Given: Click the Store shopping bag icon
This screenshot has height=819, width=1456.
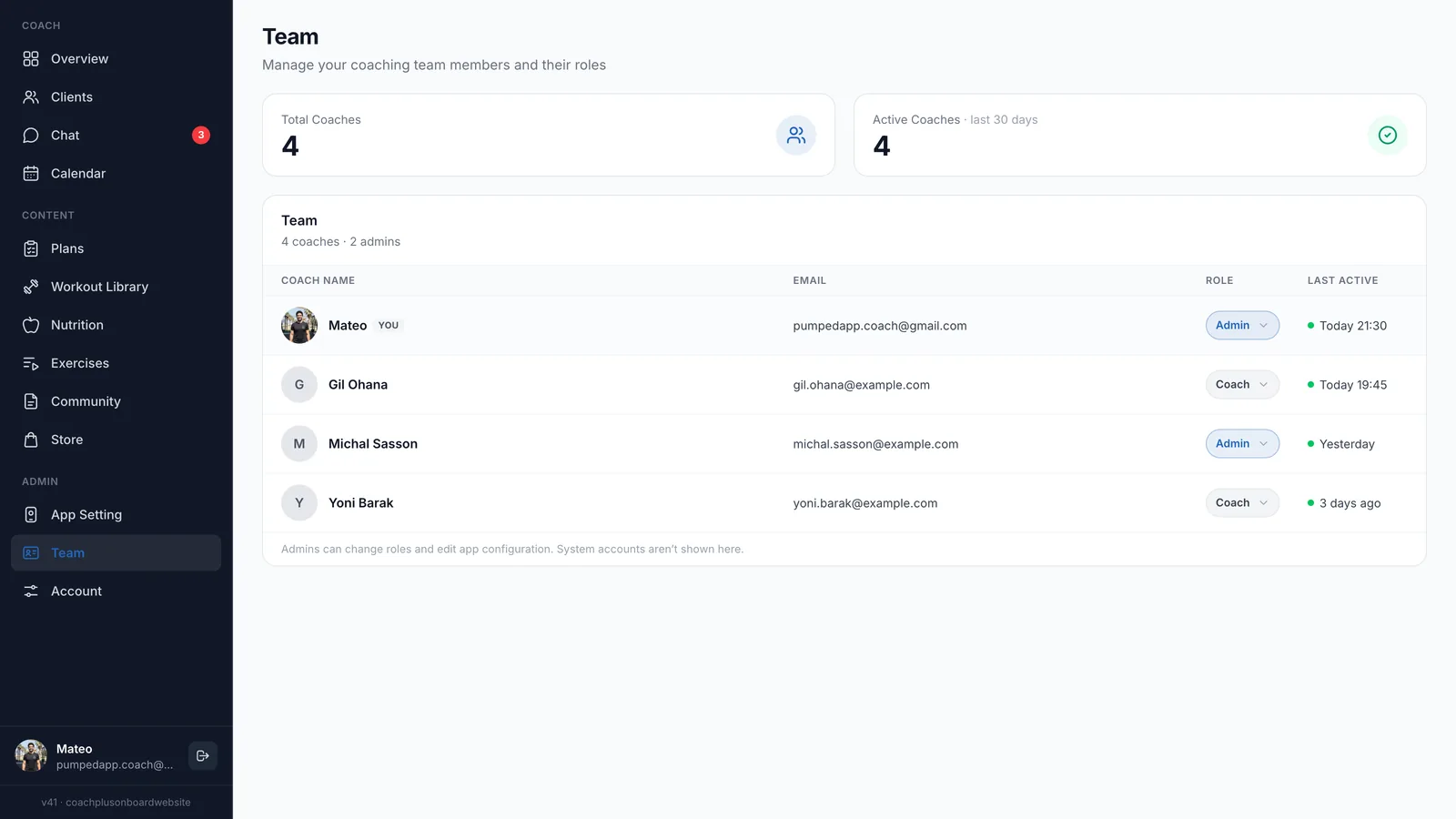Looking at the screenshot, I should pyautogui.click(x=31, y=440).
